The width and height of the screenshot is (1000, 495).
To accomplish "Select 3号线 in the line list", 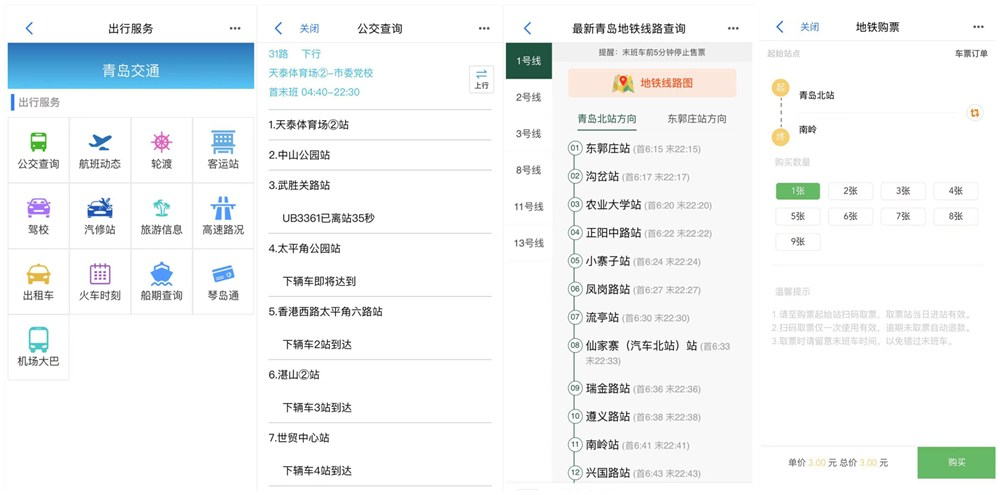I will coord(529,134).
